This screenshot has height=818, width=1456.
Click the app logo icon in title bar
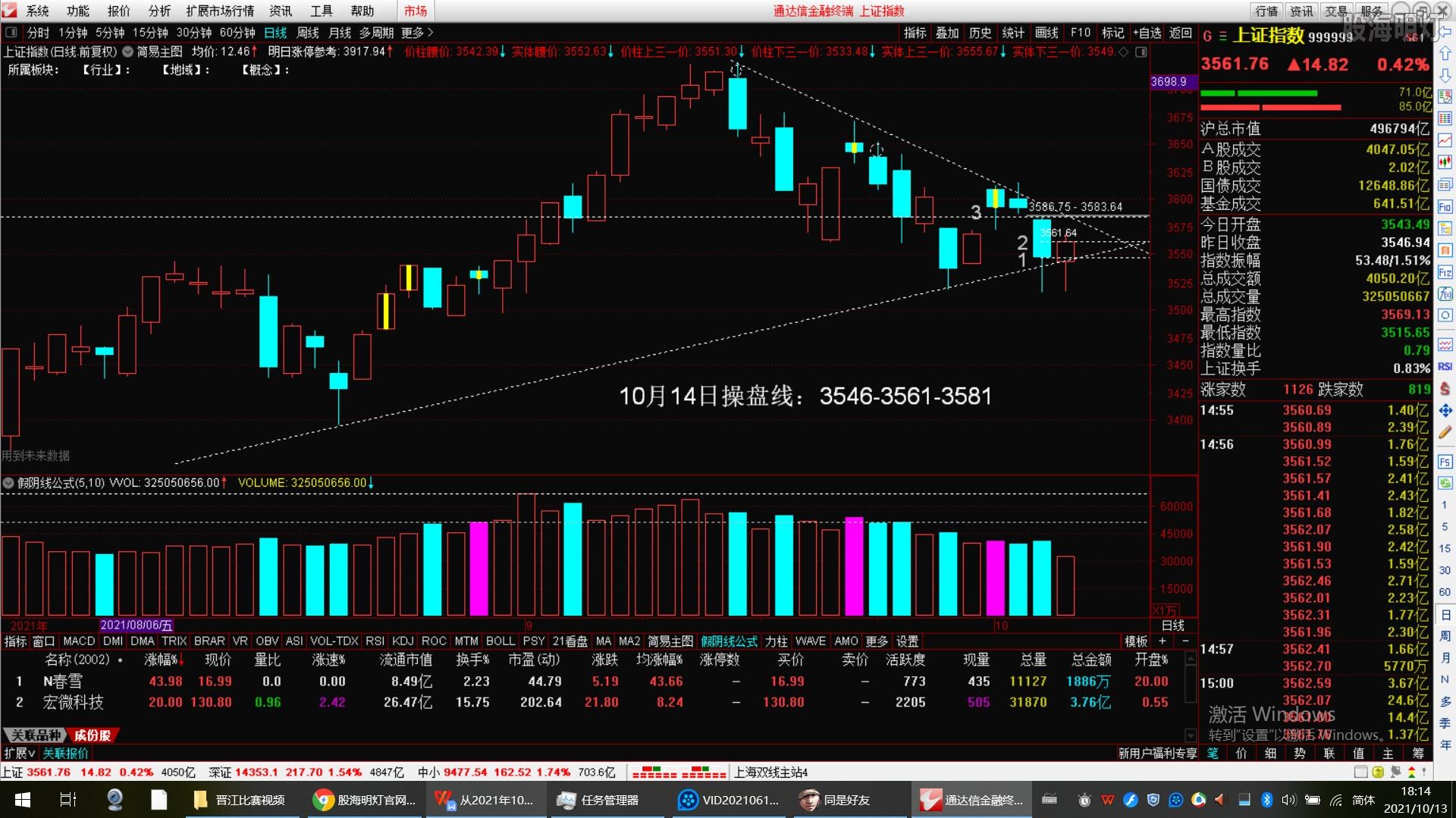click(x=9, y=11)
